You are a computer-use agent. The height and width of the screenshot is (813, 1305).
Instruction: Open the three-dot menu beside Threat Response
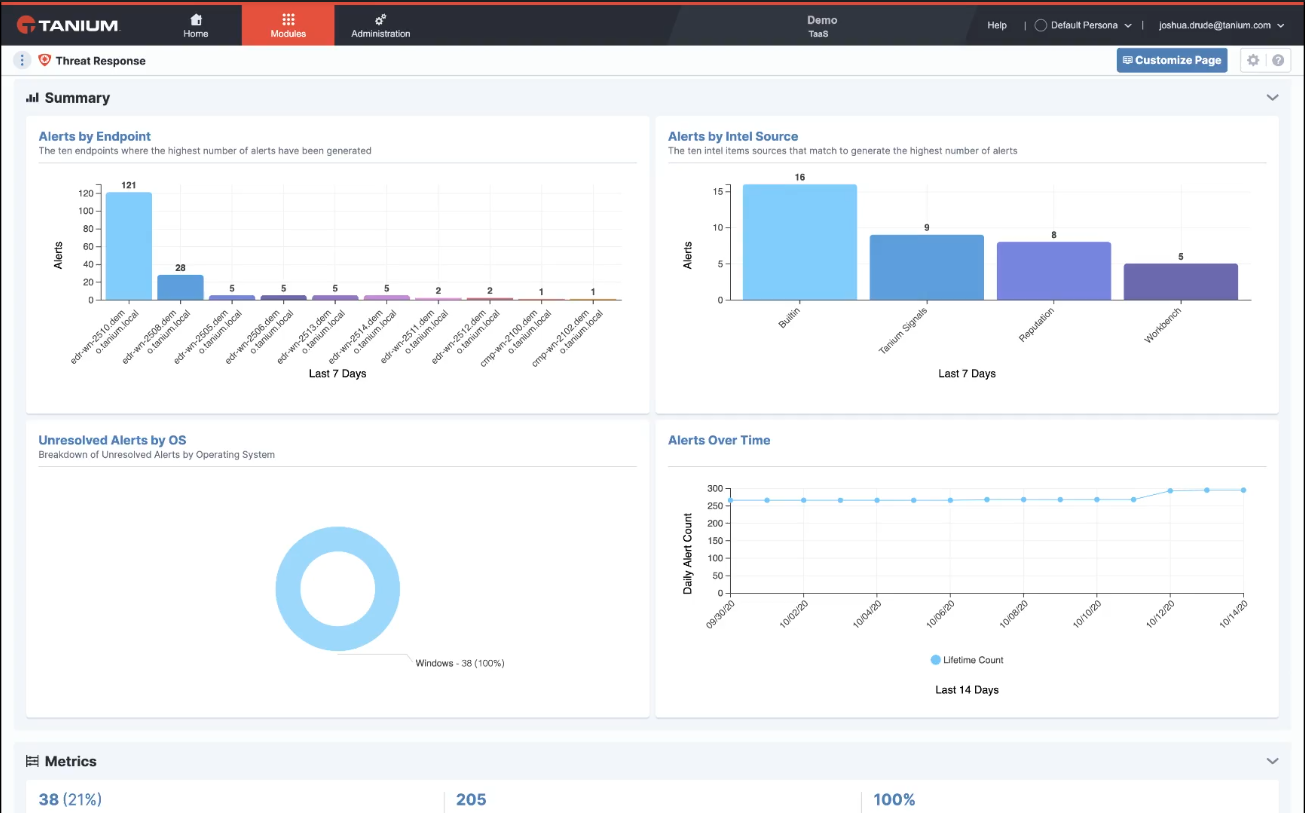pos(22,60)
